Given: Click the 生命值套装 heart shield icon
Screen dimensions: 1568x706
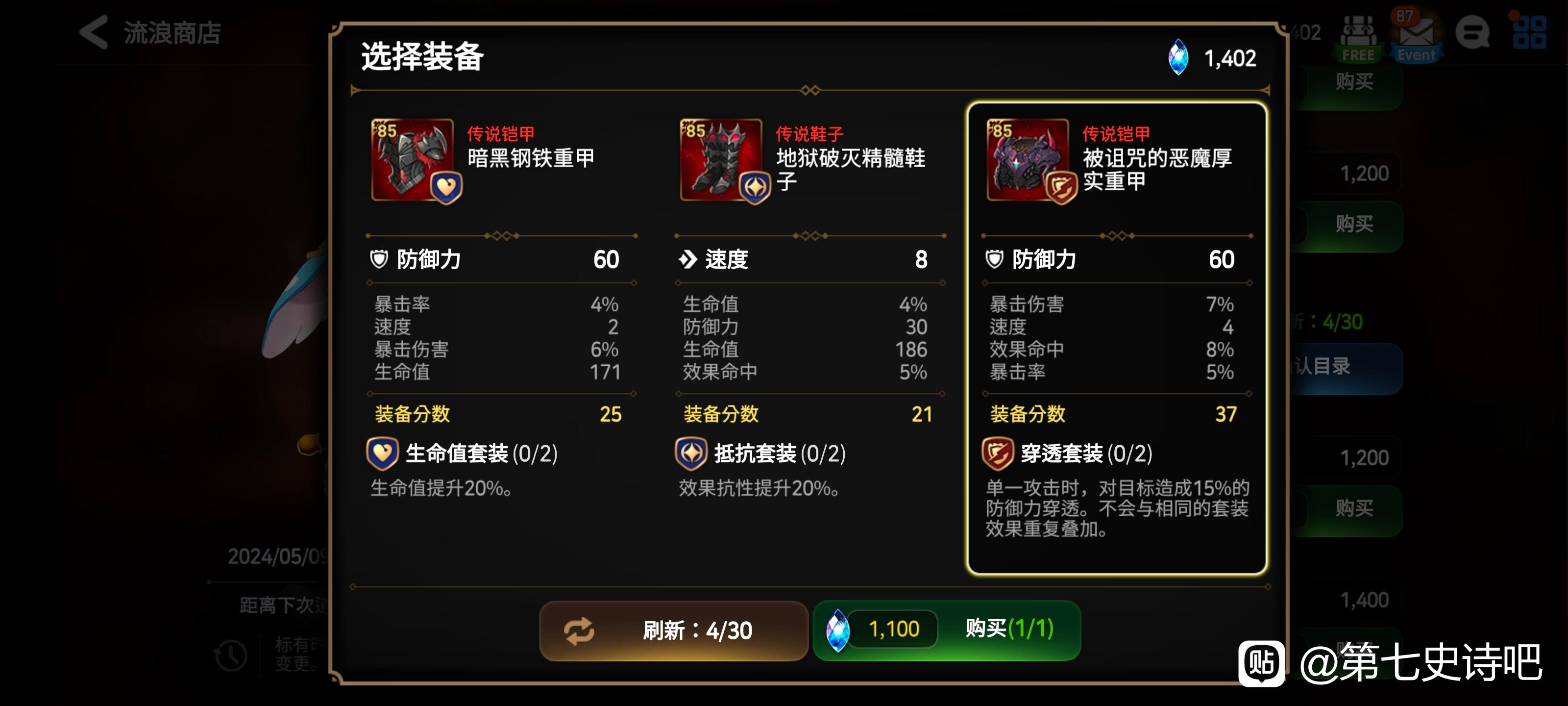Looking at the screenshot, I should (382, 454).
